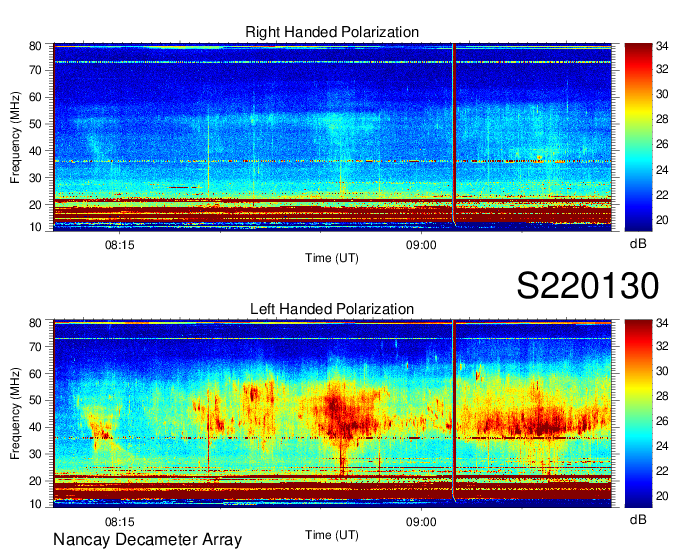This screenshot has height=552, width=680.
Task: Click the 20 dB label on Left Handed color bar
Action: coord(662,496)
